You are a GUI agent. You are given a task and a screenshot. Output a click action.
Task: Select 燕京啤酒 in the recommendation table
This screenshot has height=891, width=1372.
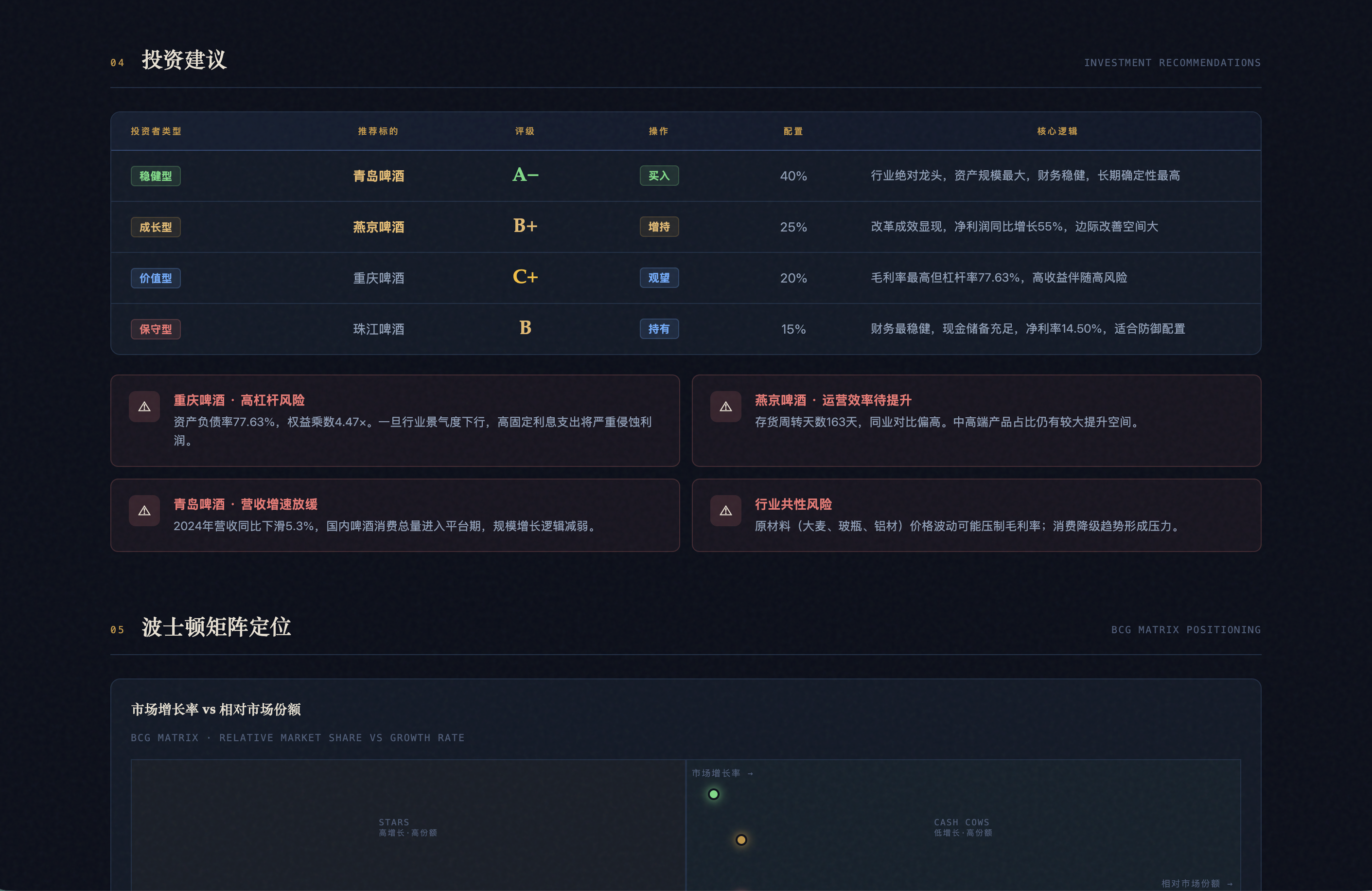click(379, 227)
